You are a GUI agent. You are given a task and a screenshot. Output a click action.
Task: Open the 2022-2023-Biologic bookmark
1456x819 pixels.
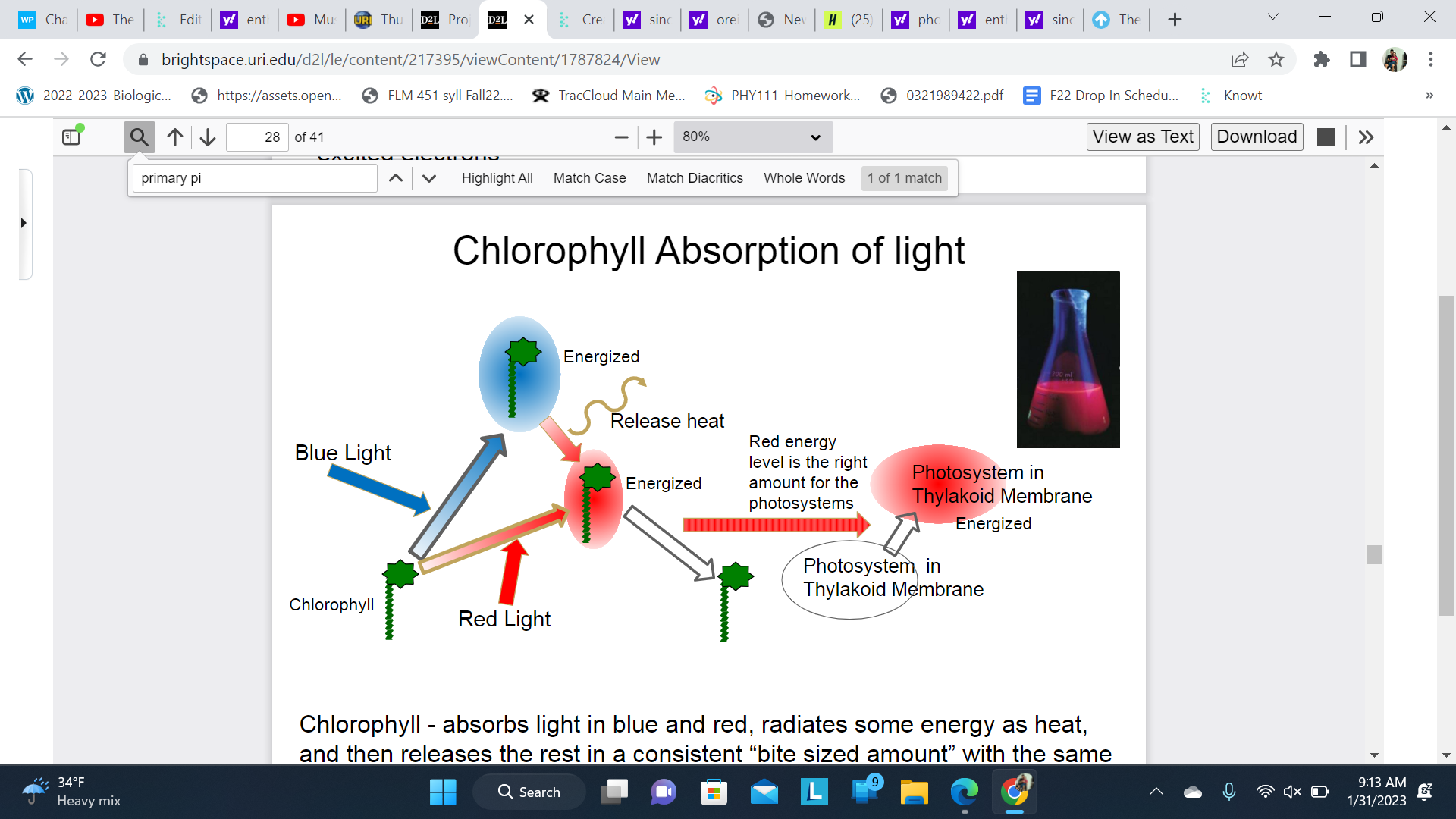click(x=94, y=96)
